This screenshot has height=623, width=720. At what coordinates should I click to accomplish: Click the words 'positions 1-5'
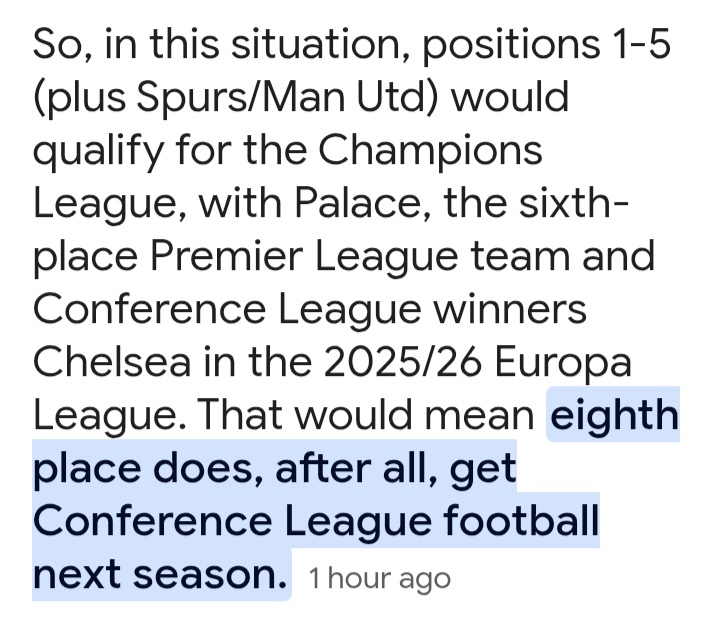pos(546,45)
